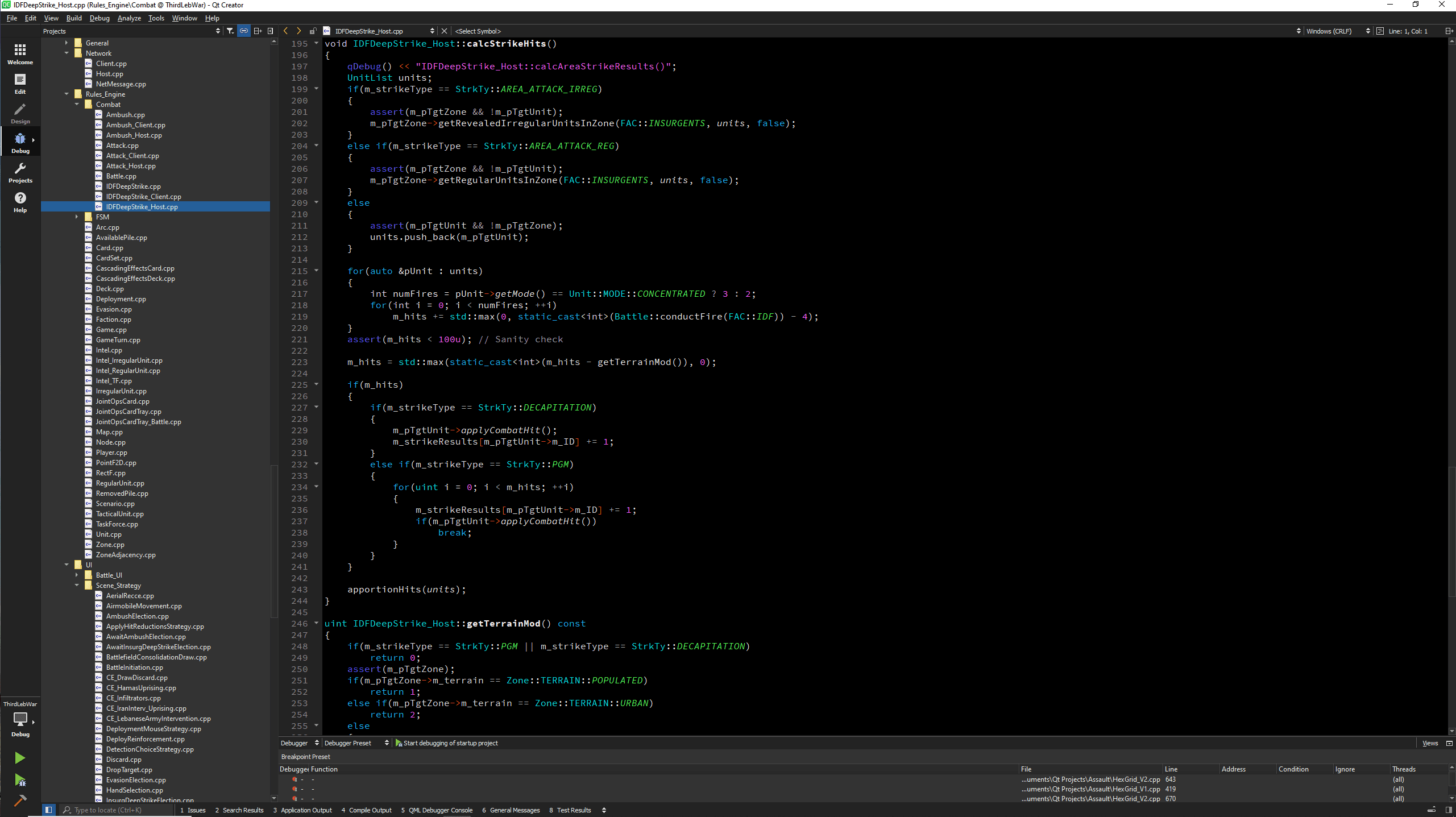Toggle synchronize with editor link
This screenshot has width=1456, height=817.
(x=244, y=31)
